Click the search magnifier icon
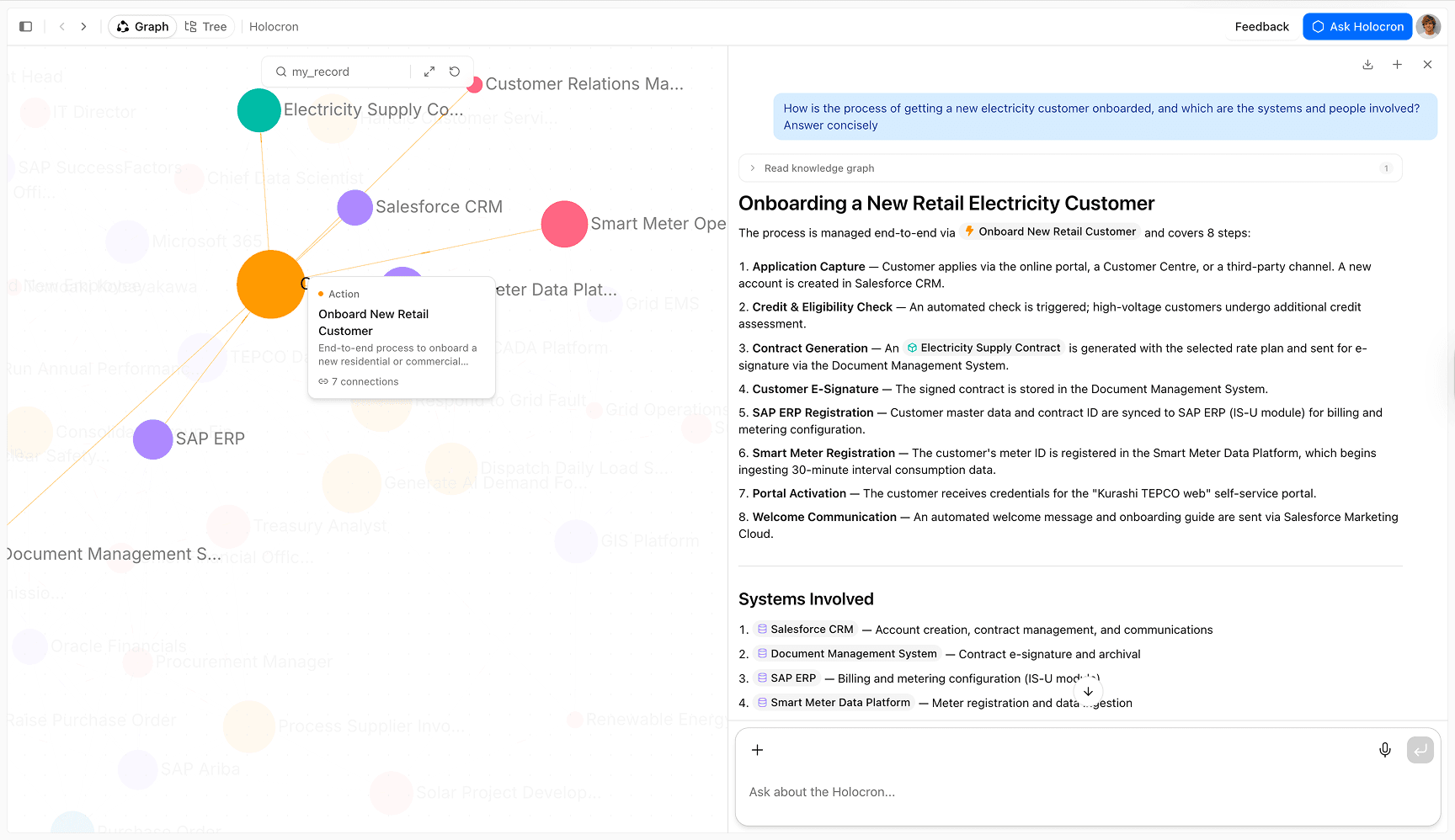The width and height of the screenshot is (1455, 840). [281, 72]
